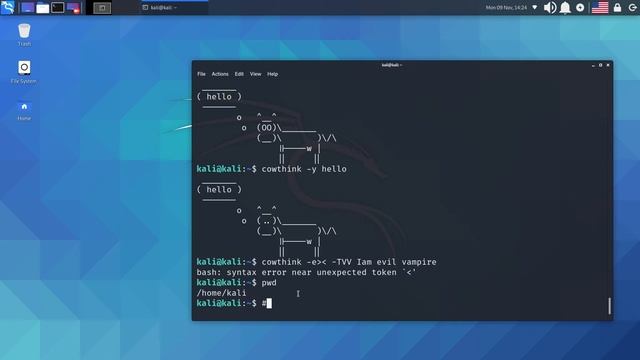Viewport: 640px width, 360px height.
Task: Click the terminal title bar kali@kali
Action: [391, 65]
